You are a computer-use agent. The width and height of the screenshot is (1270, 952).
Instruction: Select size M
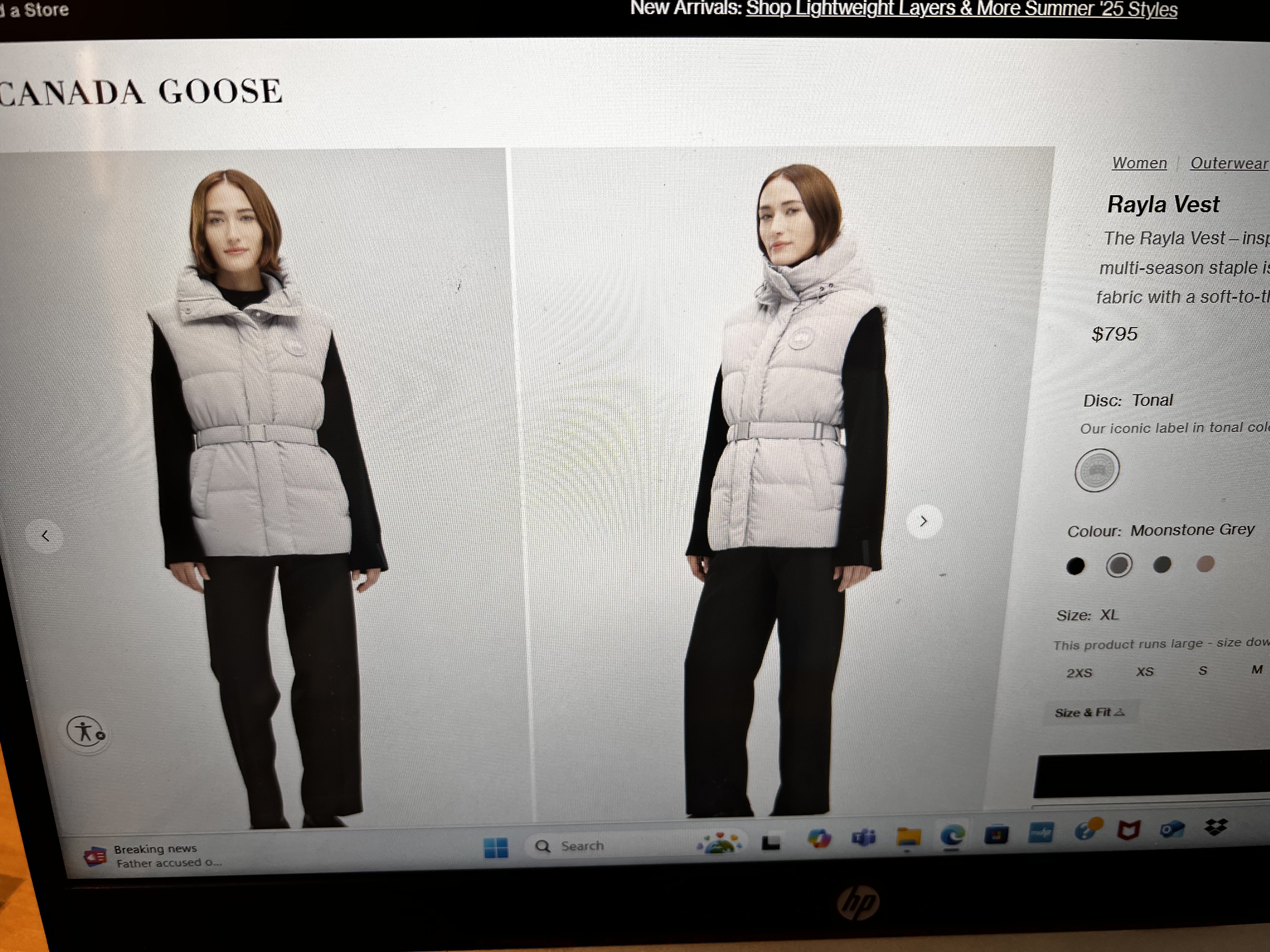tap(1257, 669)
